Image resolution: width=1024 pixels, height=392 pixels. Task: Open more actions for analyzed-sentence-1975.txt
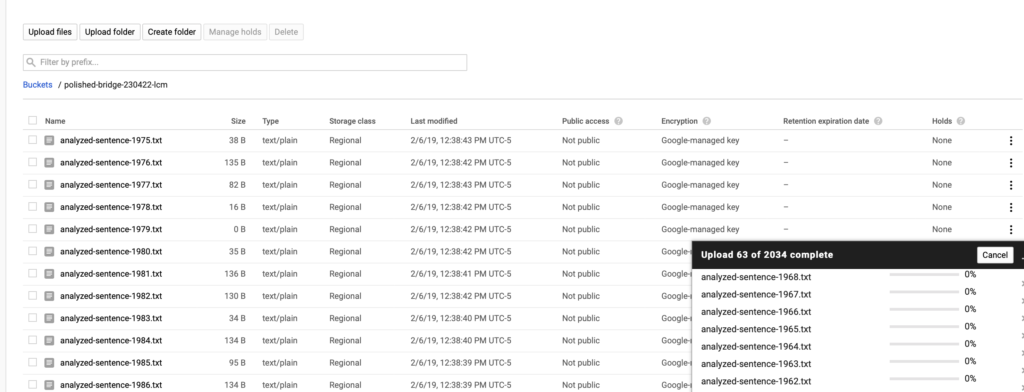(x=1011, y=140)
